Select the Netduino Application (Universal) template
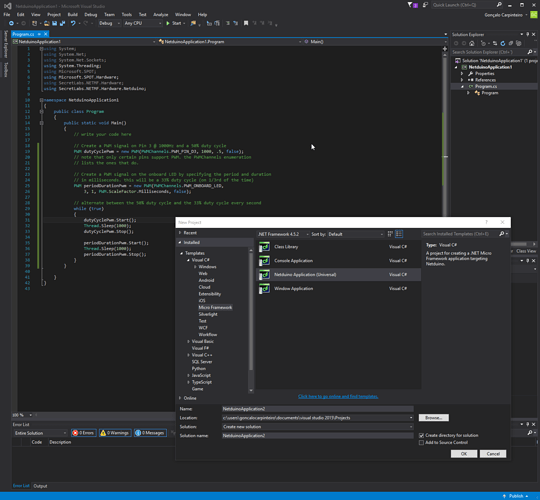This screenshot has width=540, height=500. [x=339, y=274]
